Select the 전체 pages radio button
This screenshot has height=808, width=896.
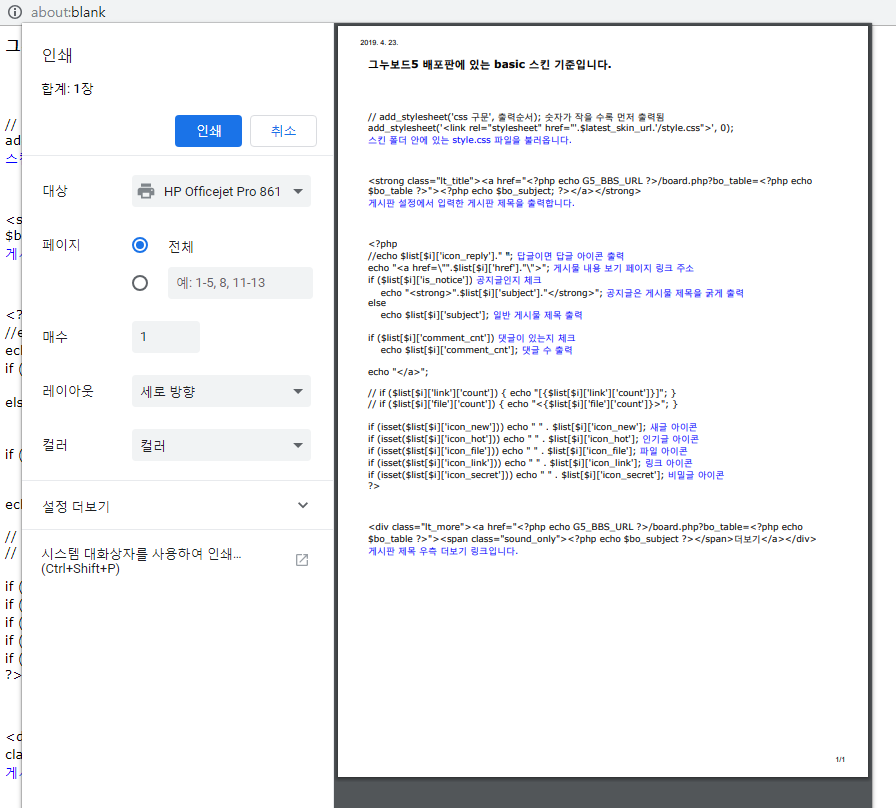tap(140, 246)
